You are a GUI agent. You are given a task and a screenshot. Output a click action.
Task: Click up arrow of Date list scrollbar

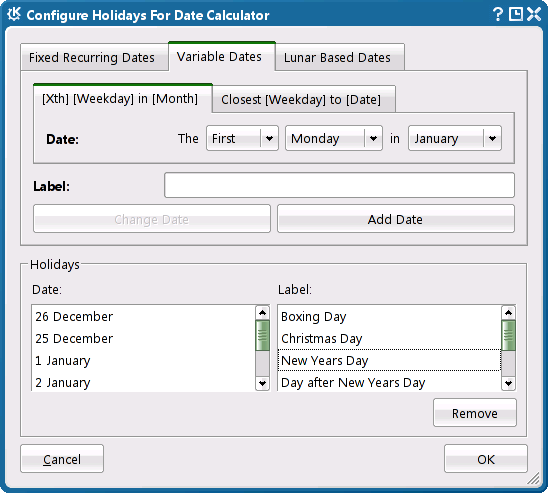point(262,313)
